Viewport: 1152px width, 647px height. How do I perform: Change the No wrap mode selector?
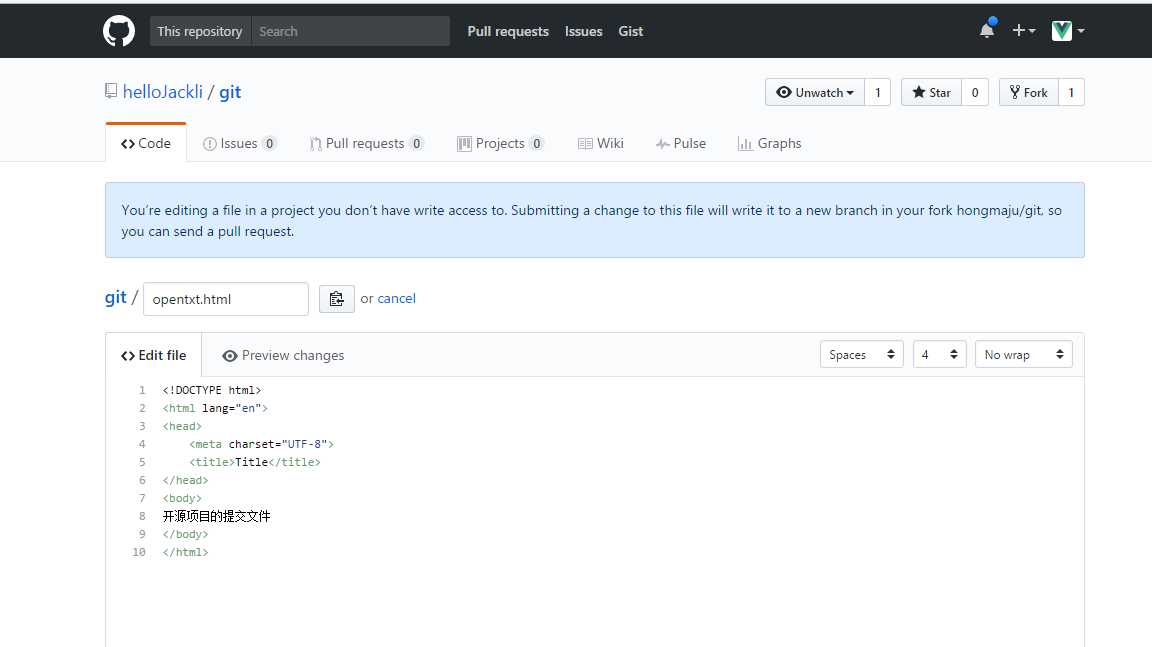pyautogui.click(x=1023, y=355)
